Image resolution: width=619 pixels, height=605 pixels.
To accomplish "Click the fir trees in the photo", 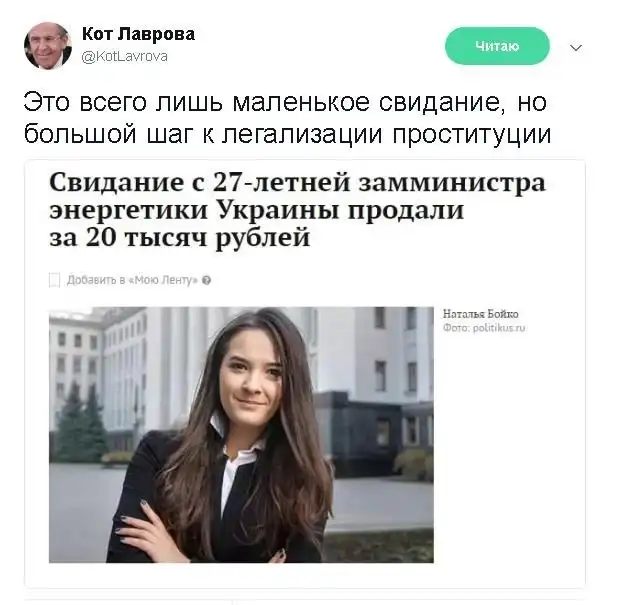I will [77, 424].
